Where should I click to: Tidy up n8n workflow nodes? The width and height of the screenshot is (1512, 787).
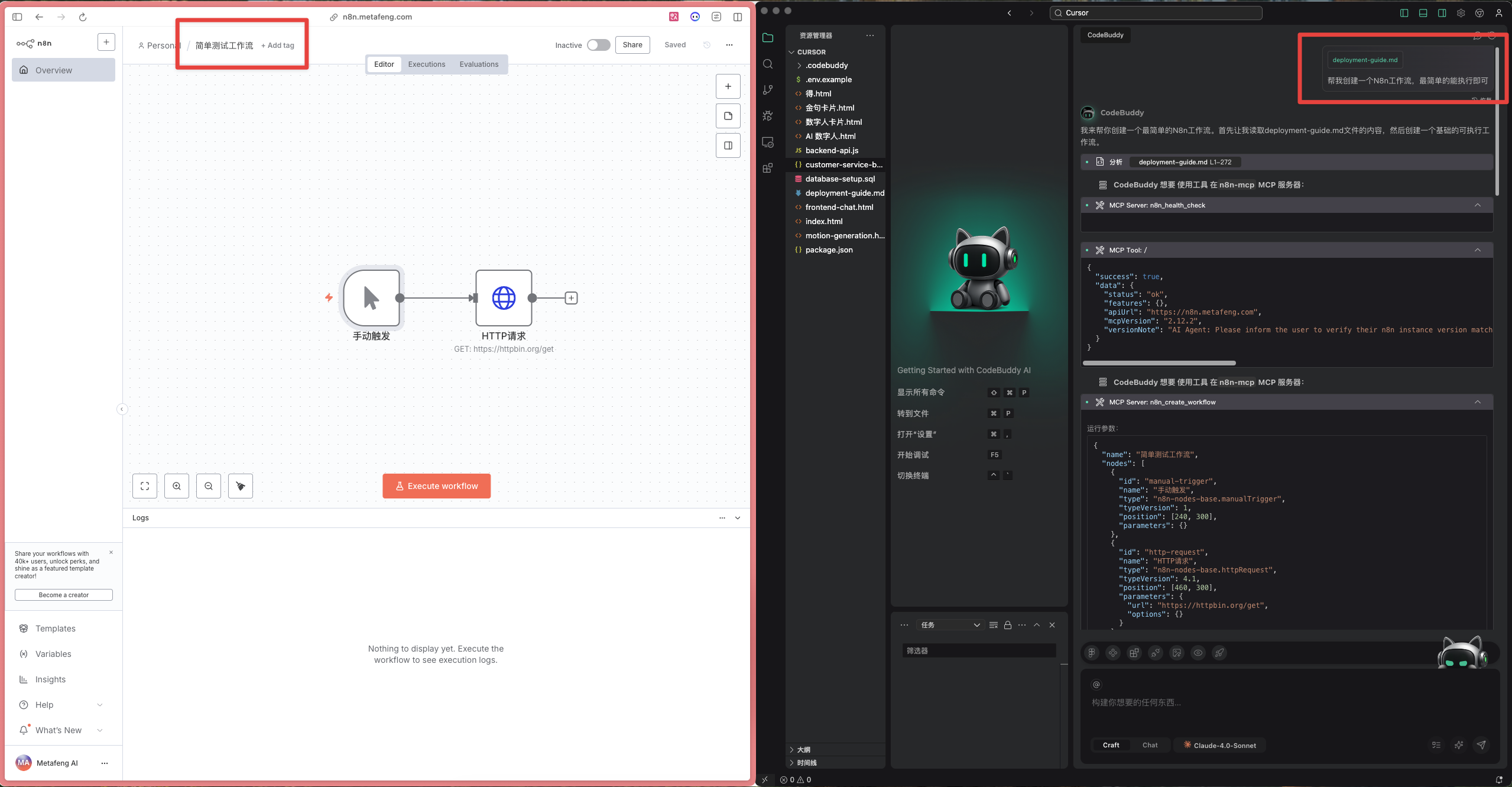point(241,486)
